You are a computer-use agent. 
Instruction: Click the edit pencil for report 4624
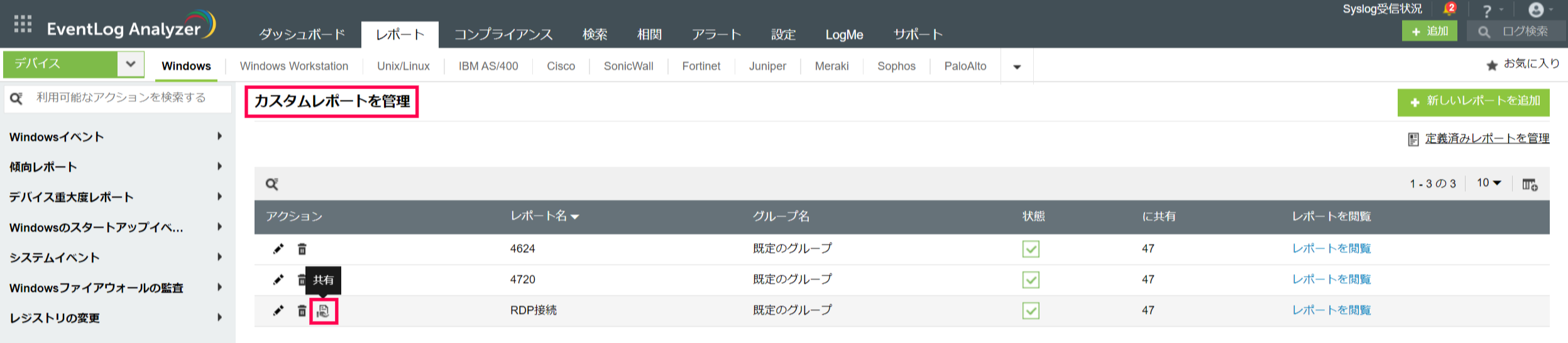pyautogui.click(x=278, y=249)
